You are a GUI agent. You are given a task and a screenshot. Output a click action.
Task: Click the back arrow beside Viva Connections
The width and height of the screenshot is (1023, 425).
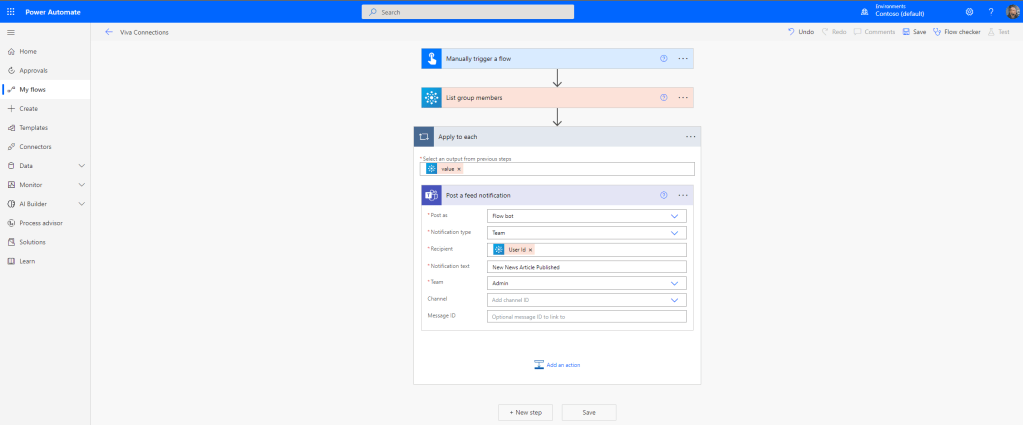coord(109,32)
